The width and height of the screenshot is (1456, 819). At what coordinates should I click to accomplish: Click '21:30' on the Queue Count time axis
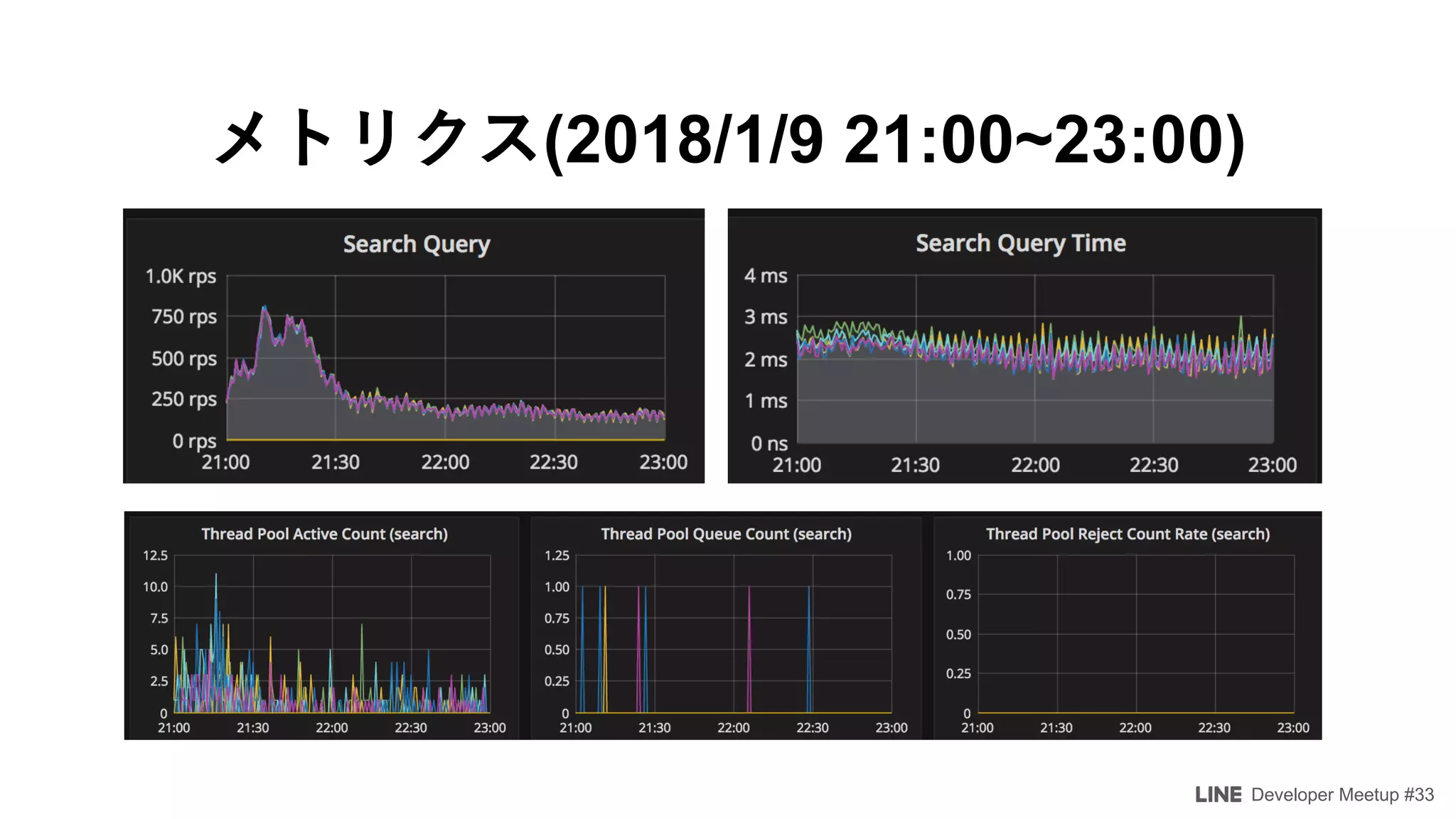[655, 728]
